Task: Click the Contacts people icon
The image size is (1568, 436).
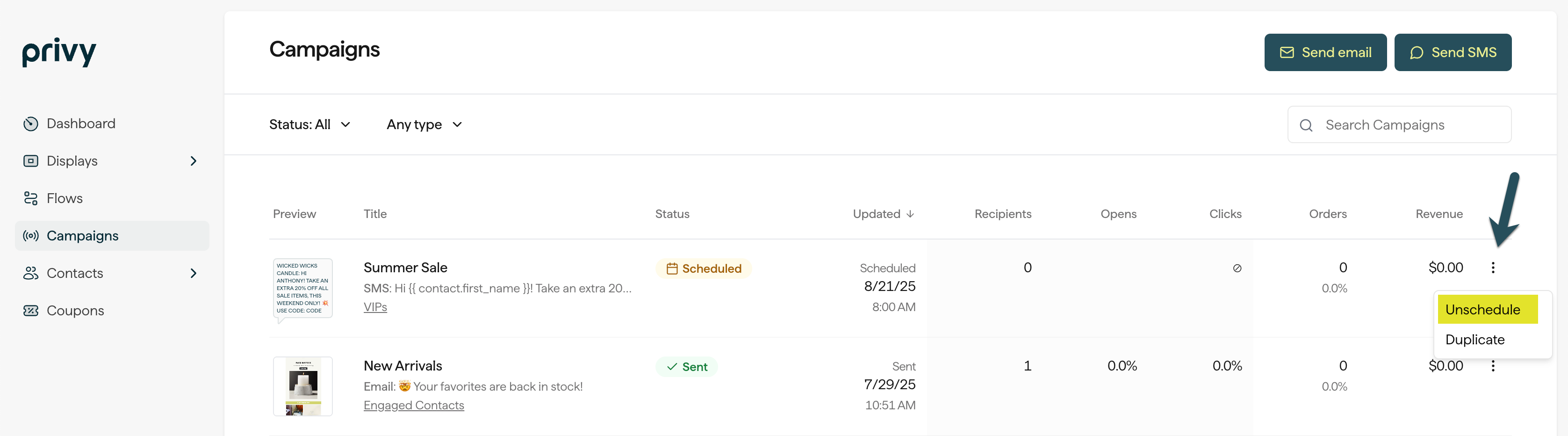Action: point(30,273)
